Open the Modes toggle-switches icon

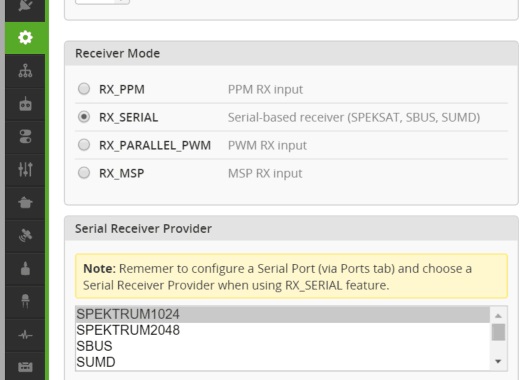pos(25,137)
